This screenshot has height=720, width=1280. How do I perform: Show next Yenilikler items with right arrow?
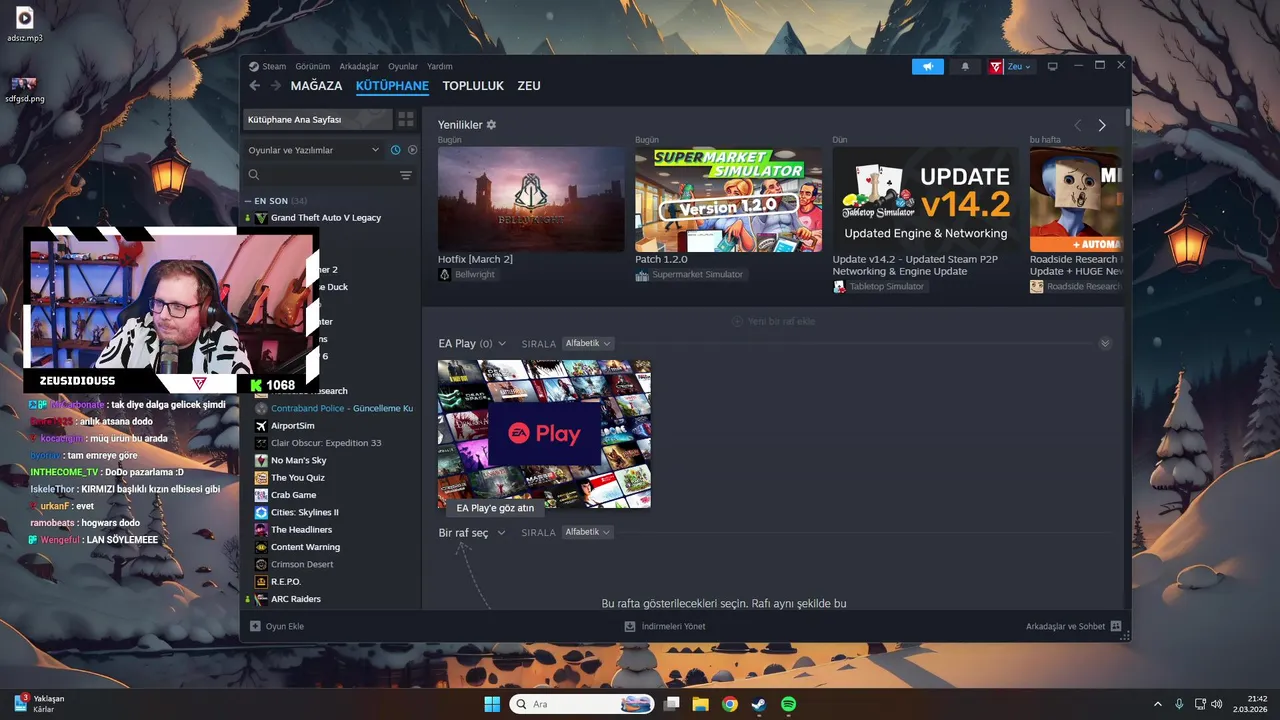(x=1102, y=125)
